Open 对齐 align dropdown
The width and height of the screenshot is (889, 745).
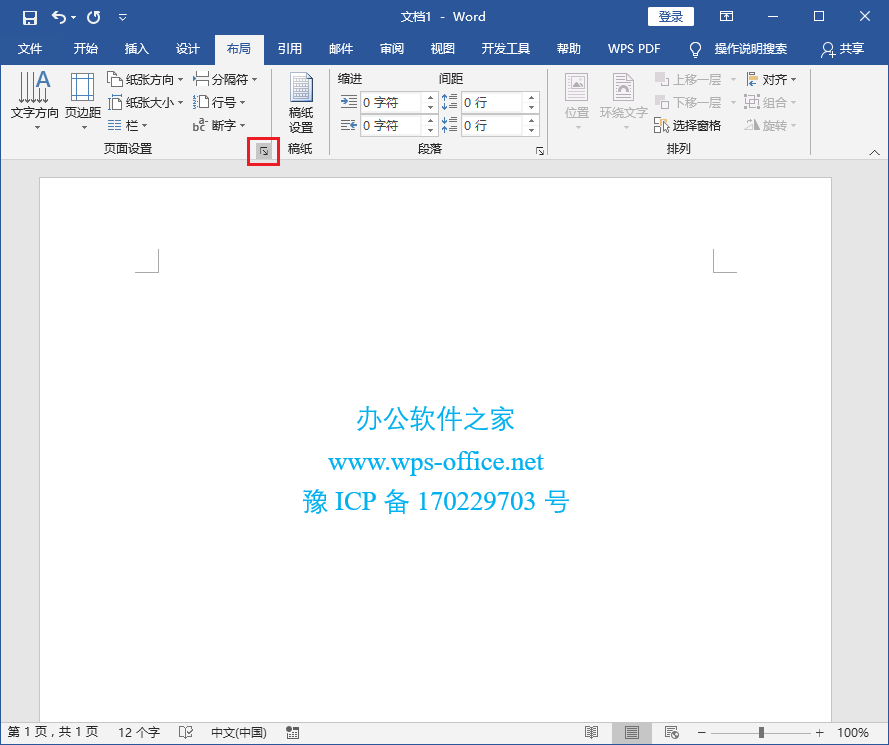[771, 79]
